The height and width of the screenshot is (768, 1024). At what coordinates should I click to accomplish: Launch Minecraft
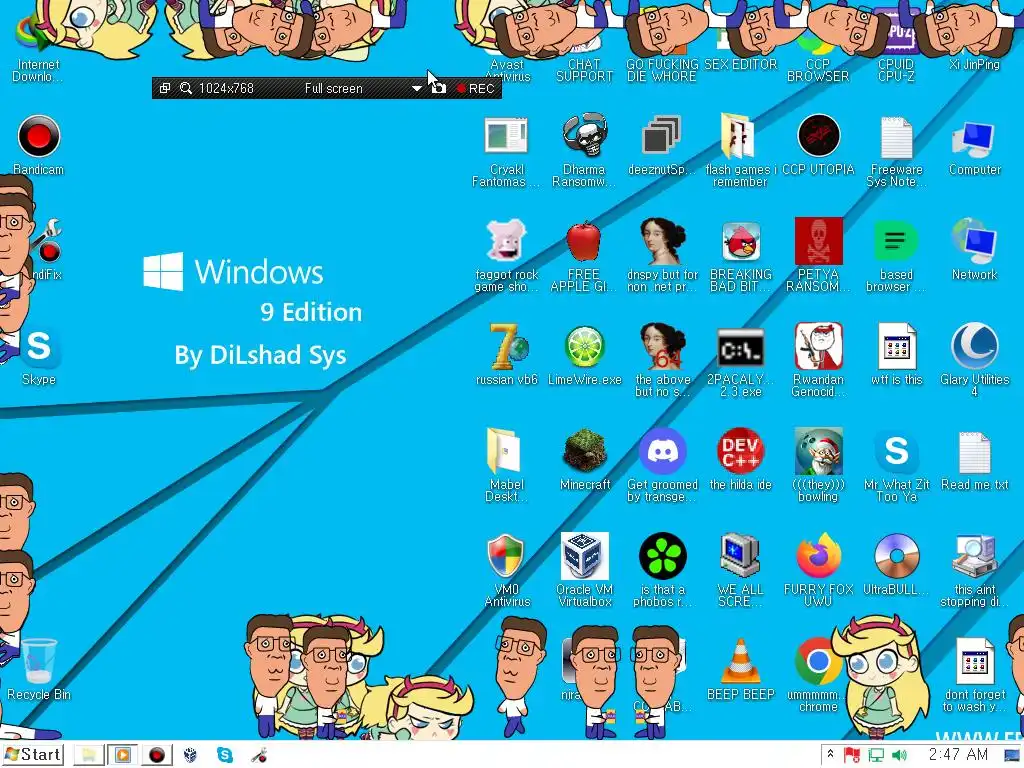click(584, 452)
